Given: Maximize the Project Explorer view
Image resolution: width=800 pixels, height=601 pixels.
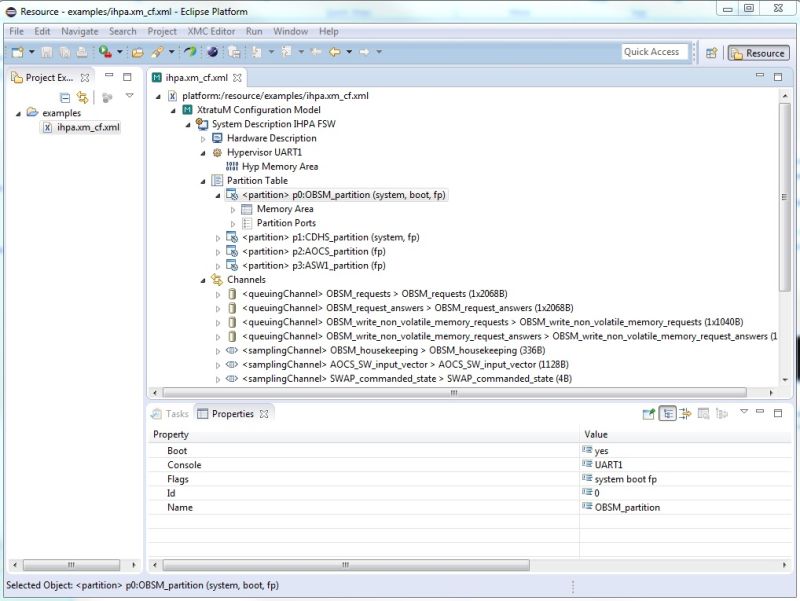Looking at the screenshot, I should [x=127, y=77].
